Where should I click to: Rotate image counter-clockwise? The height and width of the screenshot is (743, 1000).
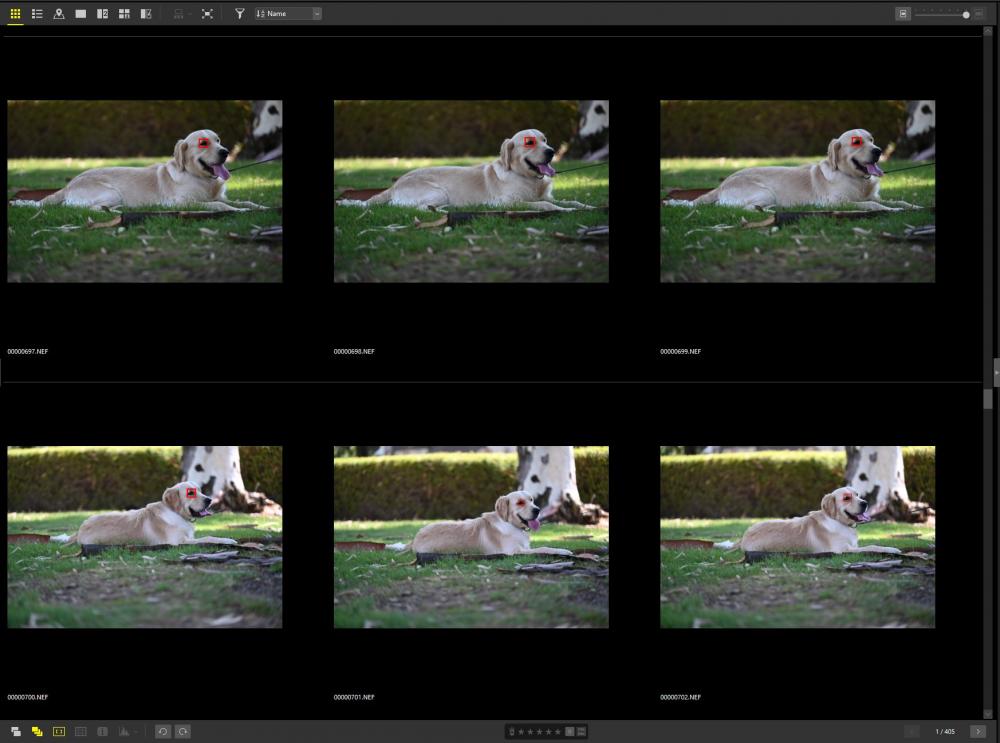coord(163,732)
